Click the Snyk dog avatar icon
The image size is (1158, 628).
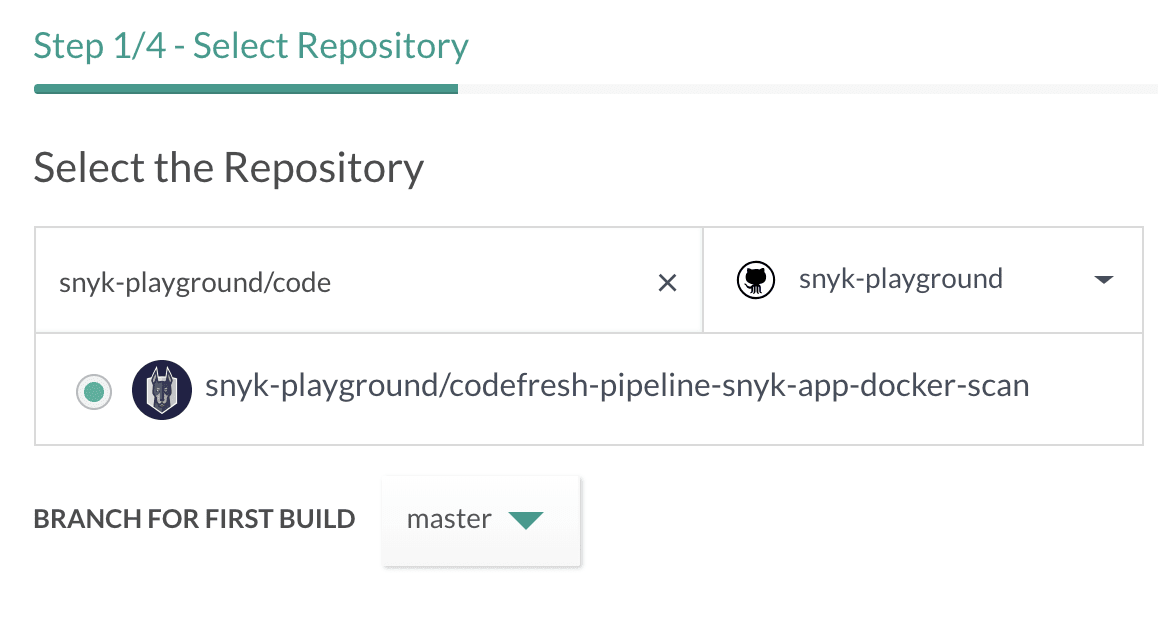162,390
